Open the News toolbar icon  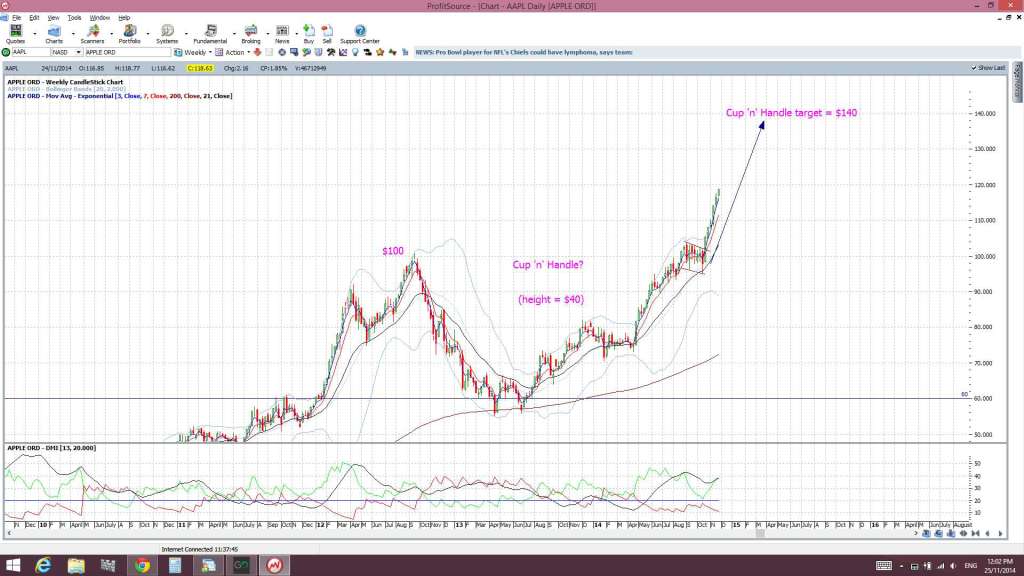point(282,31)
